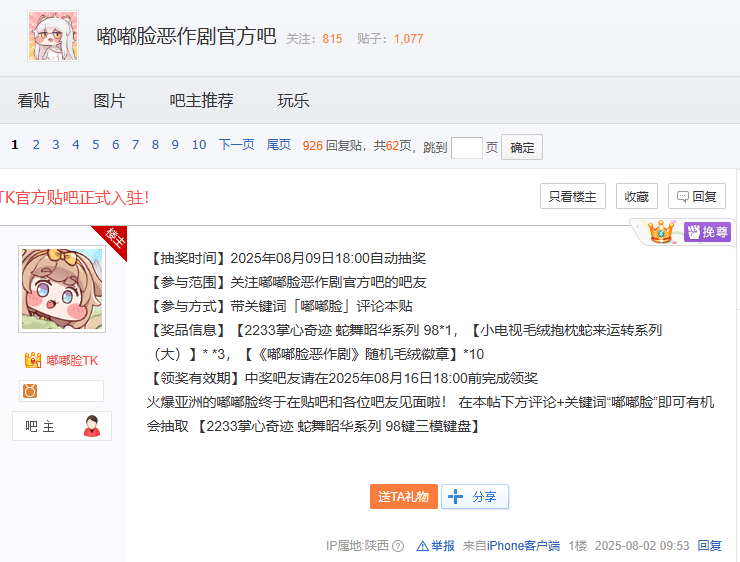Click the forum avatar in the header
The height and width of the screenshot is (562, 740).
[52, 37]
